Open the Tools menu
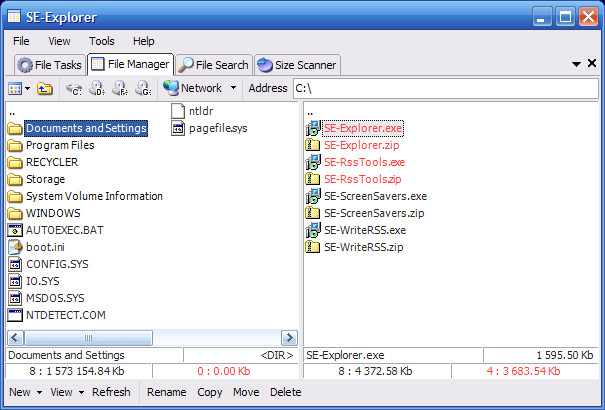The image size is (605, 410). pyautogui.click(x=101, y=41)
